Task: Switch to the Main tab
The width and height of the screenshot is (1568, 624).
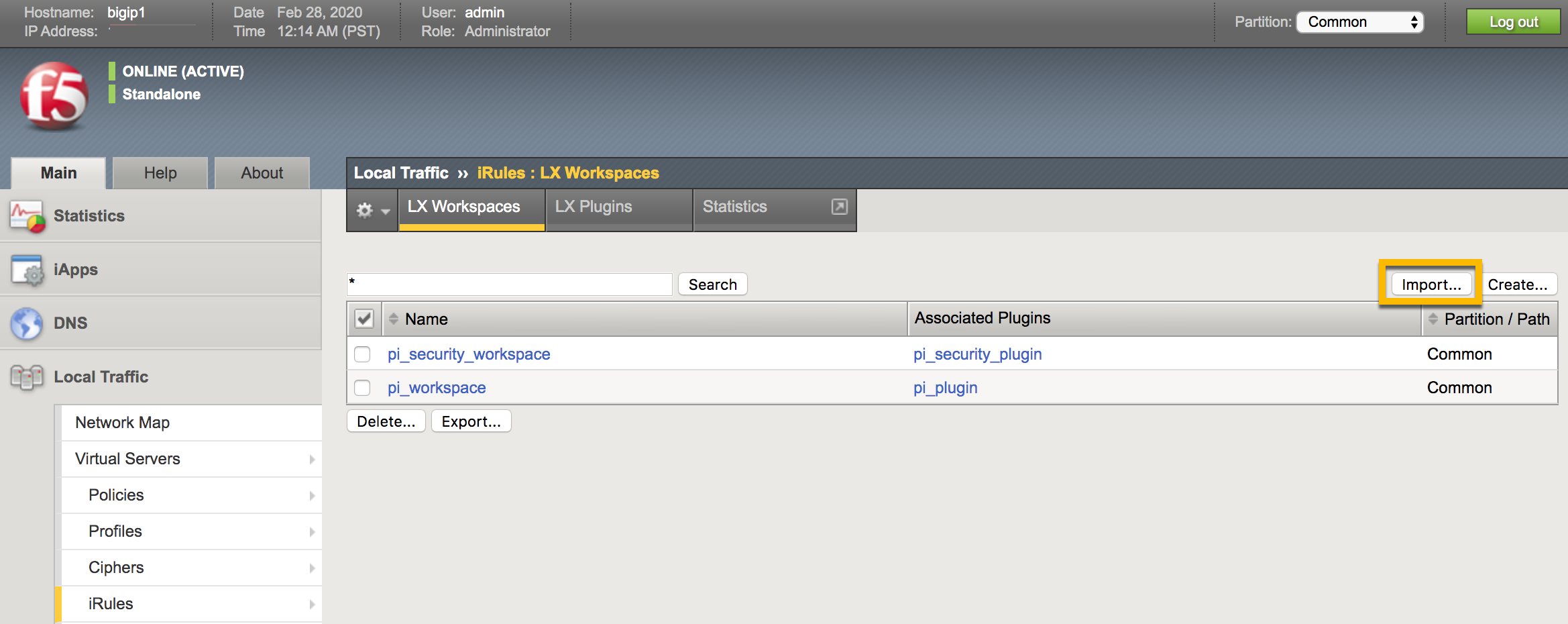Action: [58, 173]
